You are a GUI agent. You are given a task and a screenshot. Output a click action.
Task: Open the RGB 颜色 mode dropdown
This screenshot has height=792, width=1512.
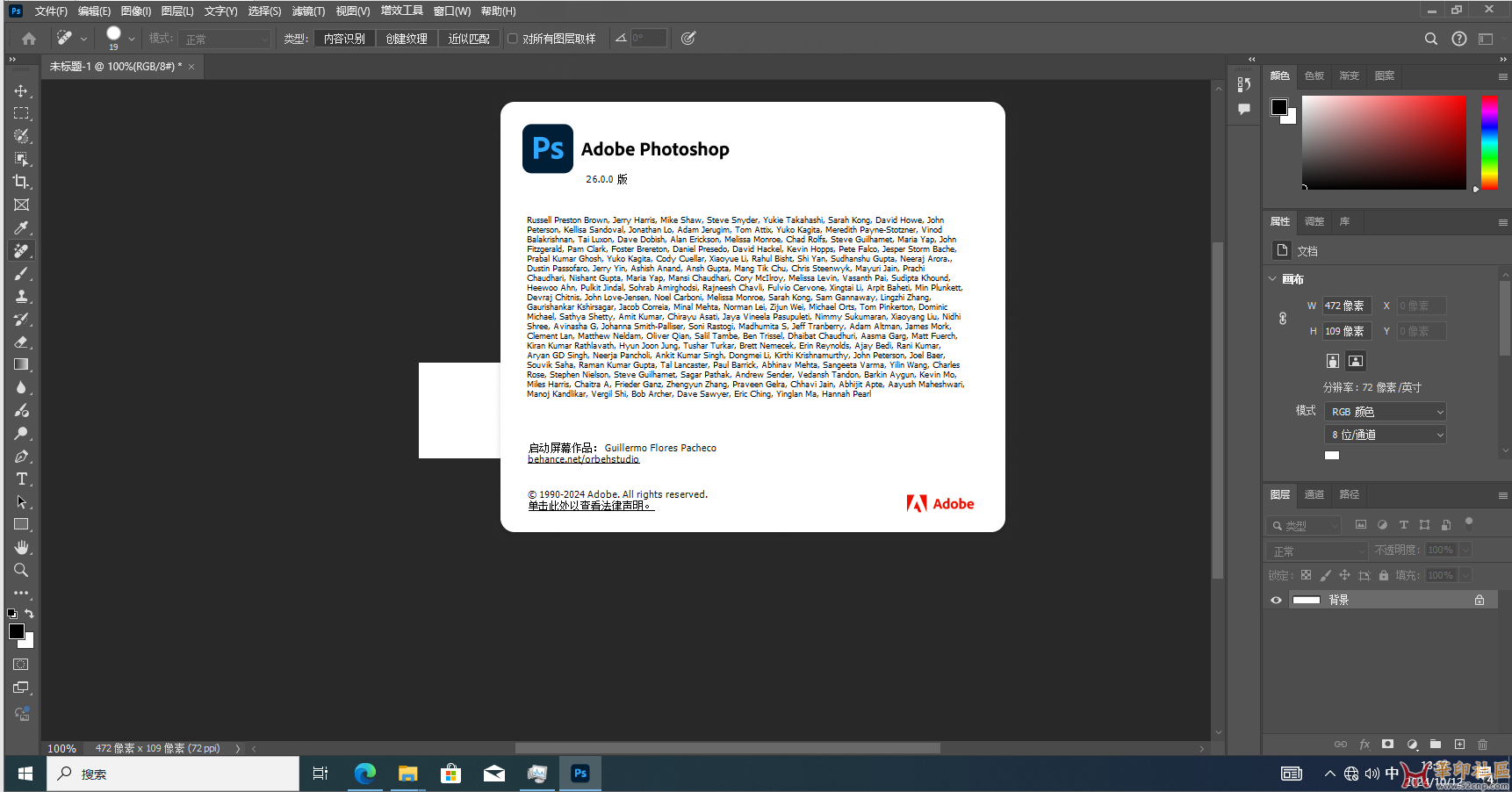(1385, 412)
